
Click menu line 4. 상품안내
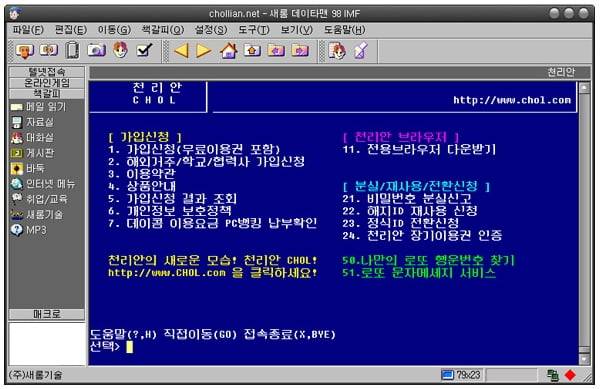(142, 186)
